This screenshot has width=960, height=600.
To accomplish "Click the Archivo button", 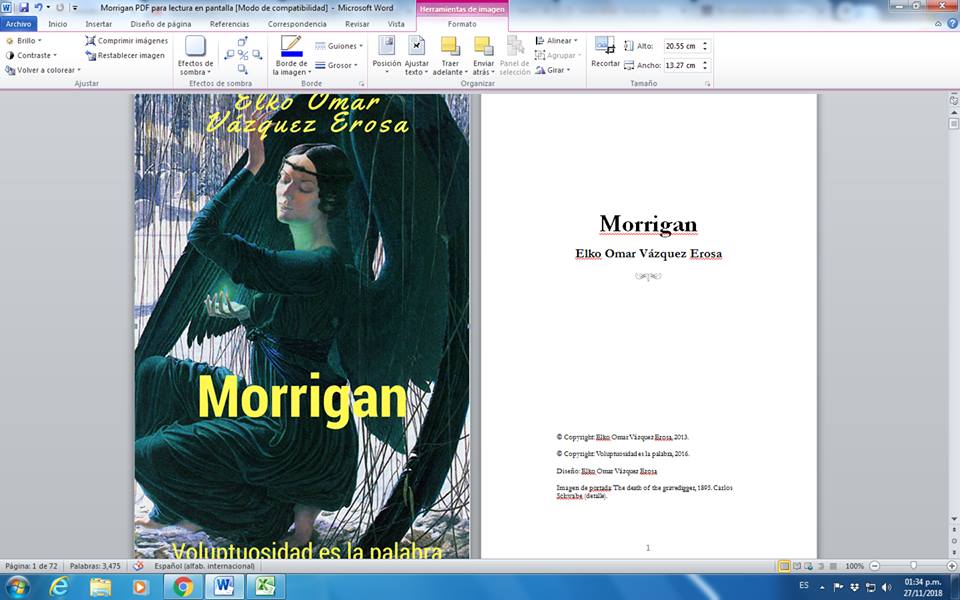I will coord(19,23).
